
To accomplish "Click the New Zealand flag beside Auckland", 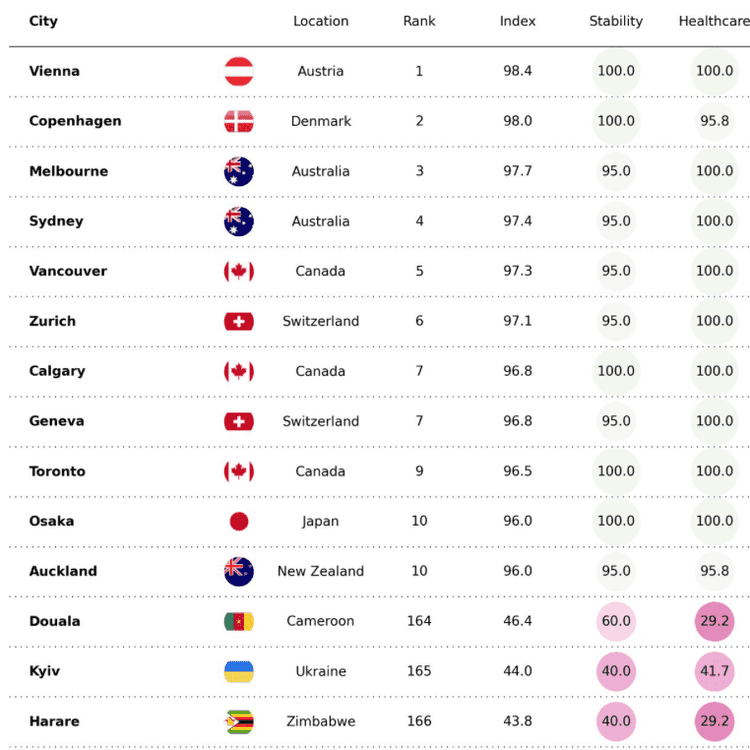I will [x=239, y=571].
